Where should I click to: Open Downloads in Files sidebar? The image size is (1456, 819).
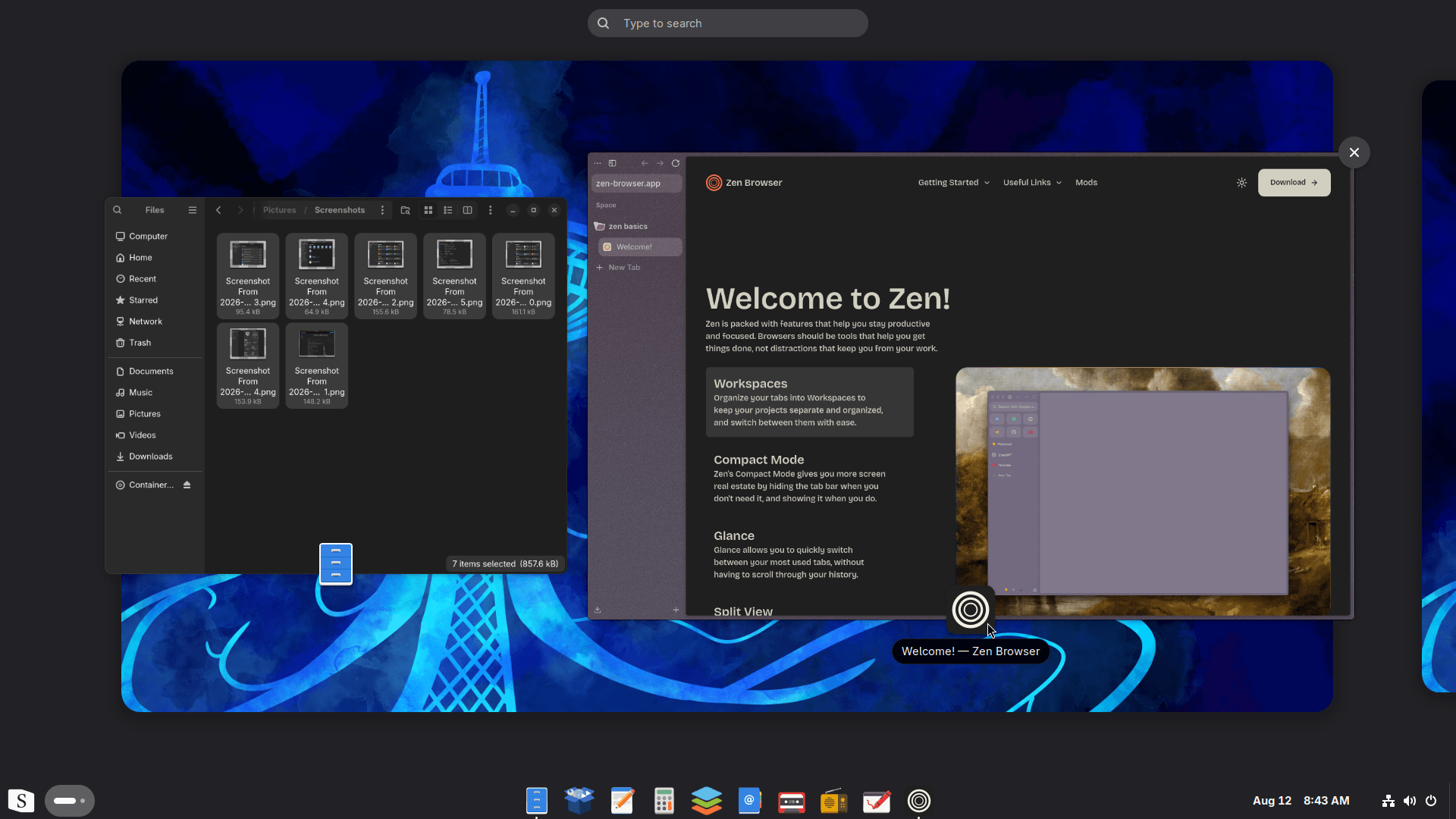click(x=155, y=457)
